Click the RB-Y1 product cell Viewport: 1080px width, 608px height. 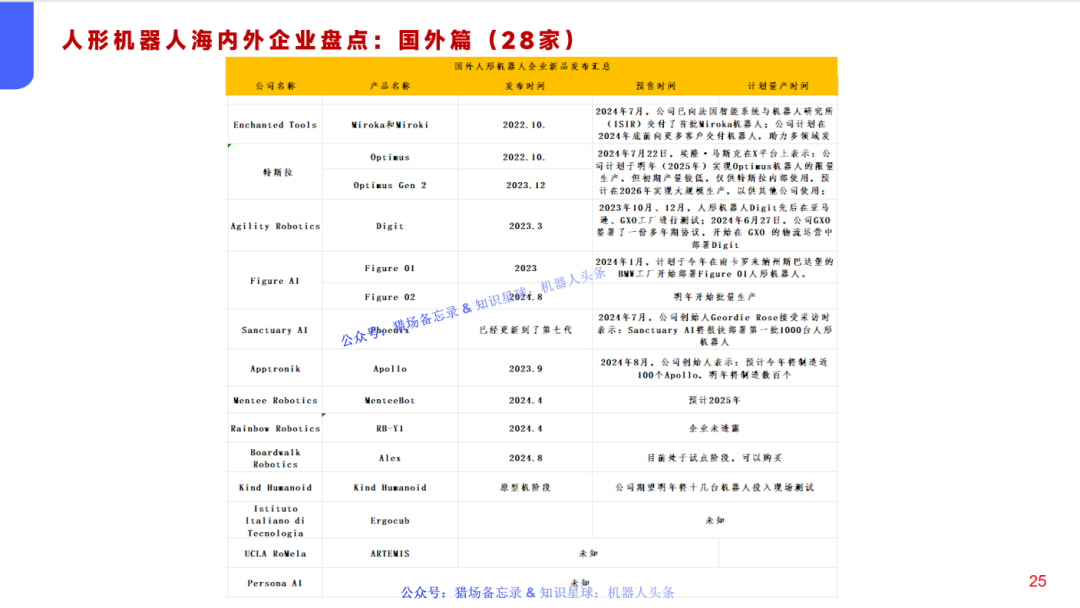[390, 429]
